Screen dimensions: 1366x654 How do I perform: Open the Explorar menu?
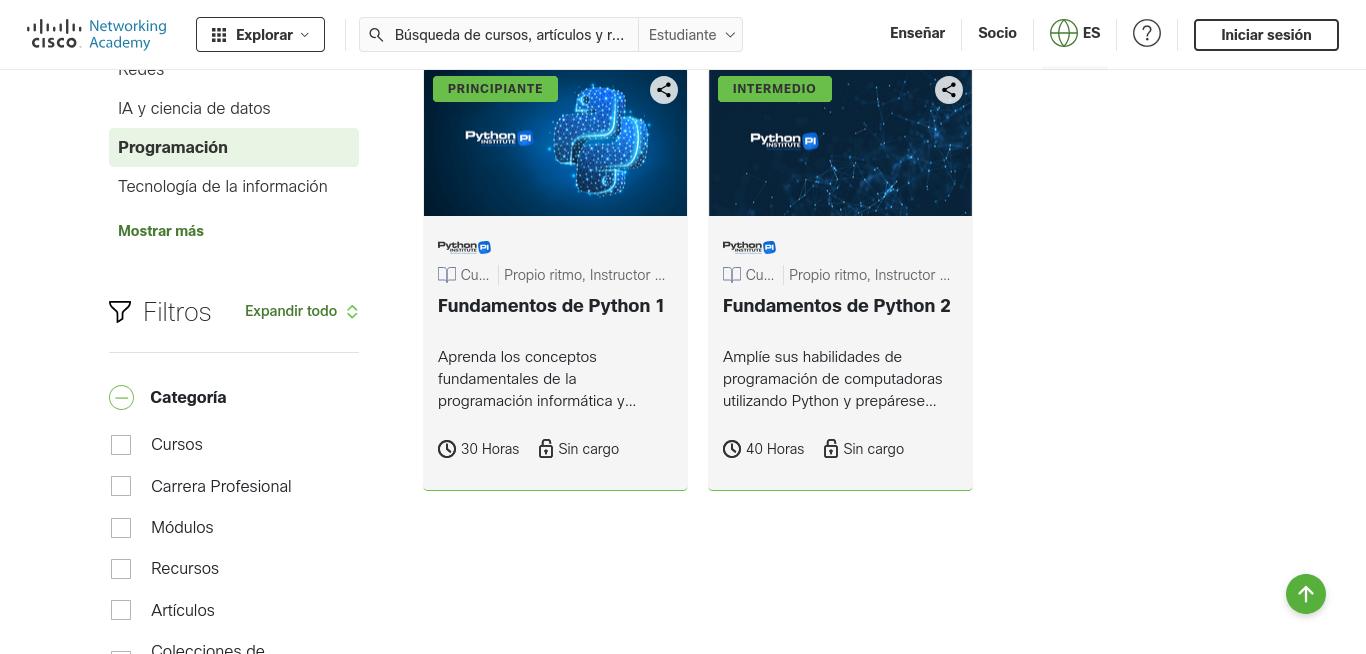pyautogui.click(x=260, y=35)
